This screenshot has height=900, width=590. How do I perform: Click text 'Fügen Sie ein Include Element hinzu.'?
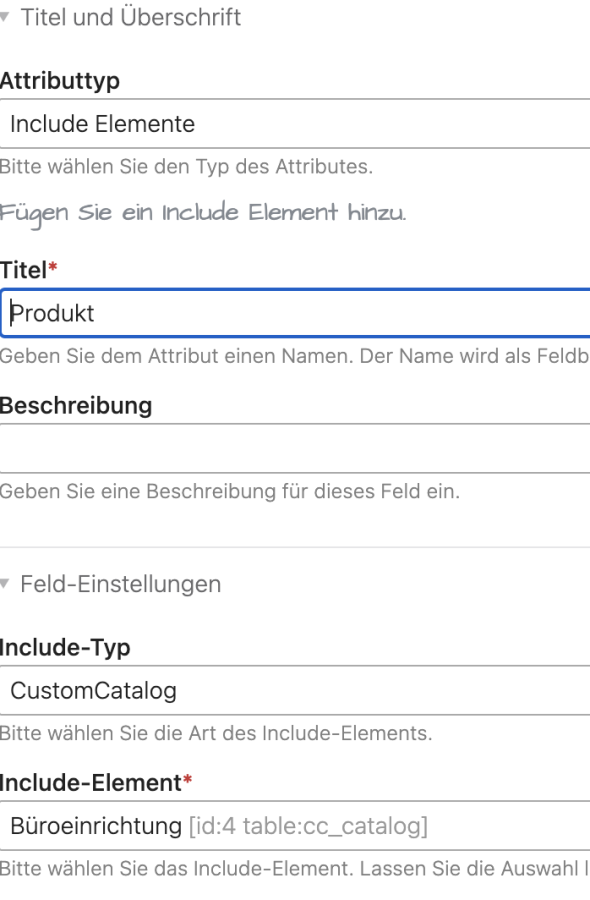point(203,214)
